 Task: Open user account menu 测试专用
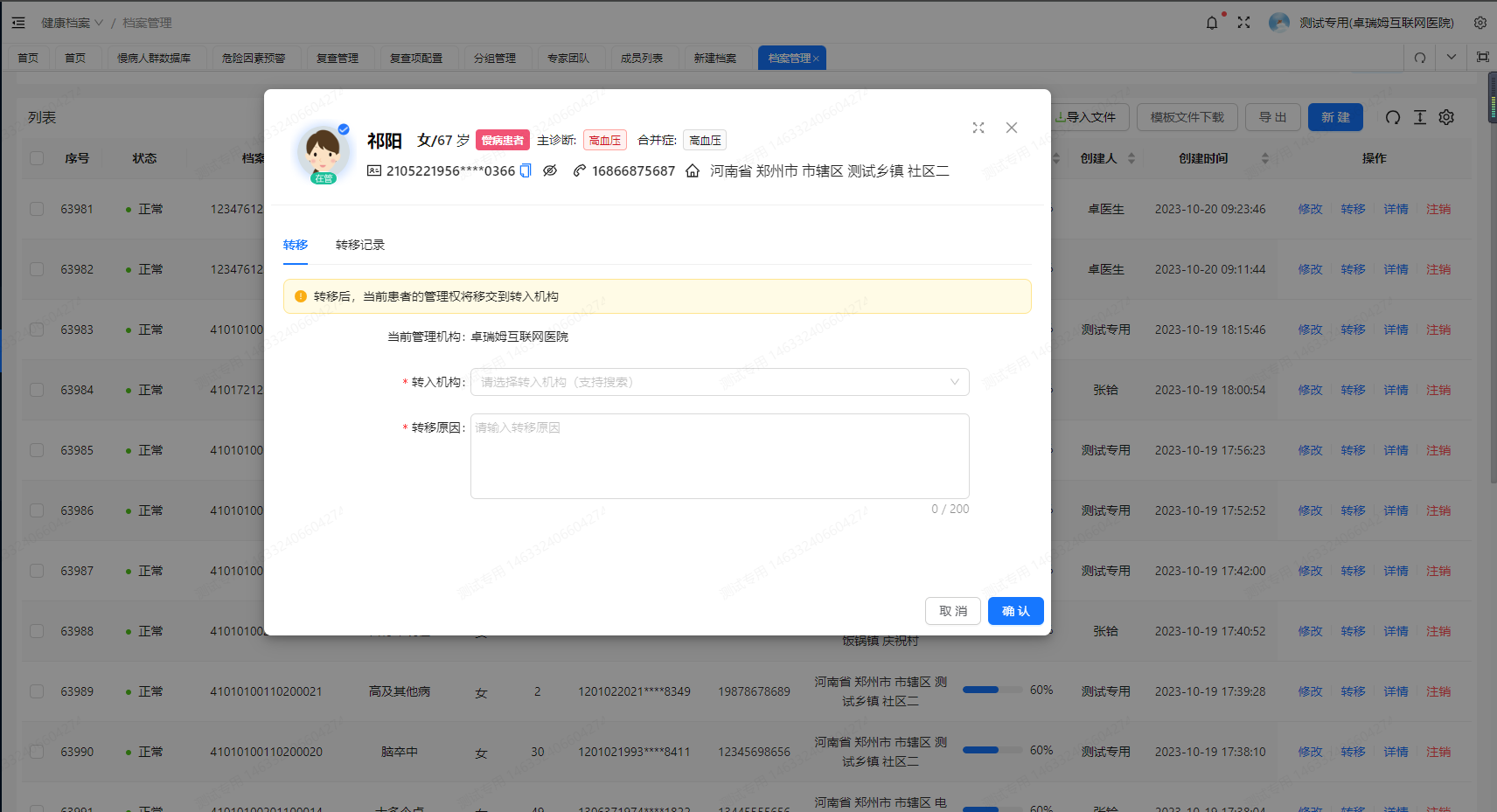(x=1376, y=23)
